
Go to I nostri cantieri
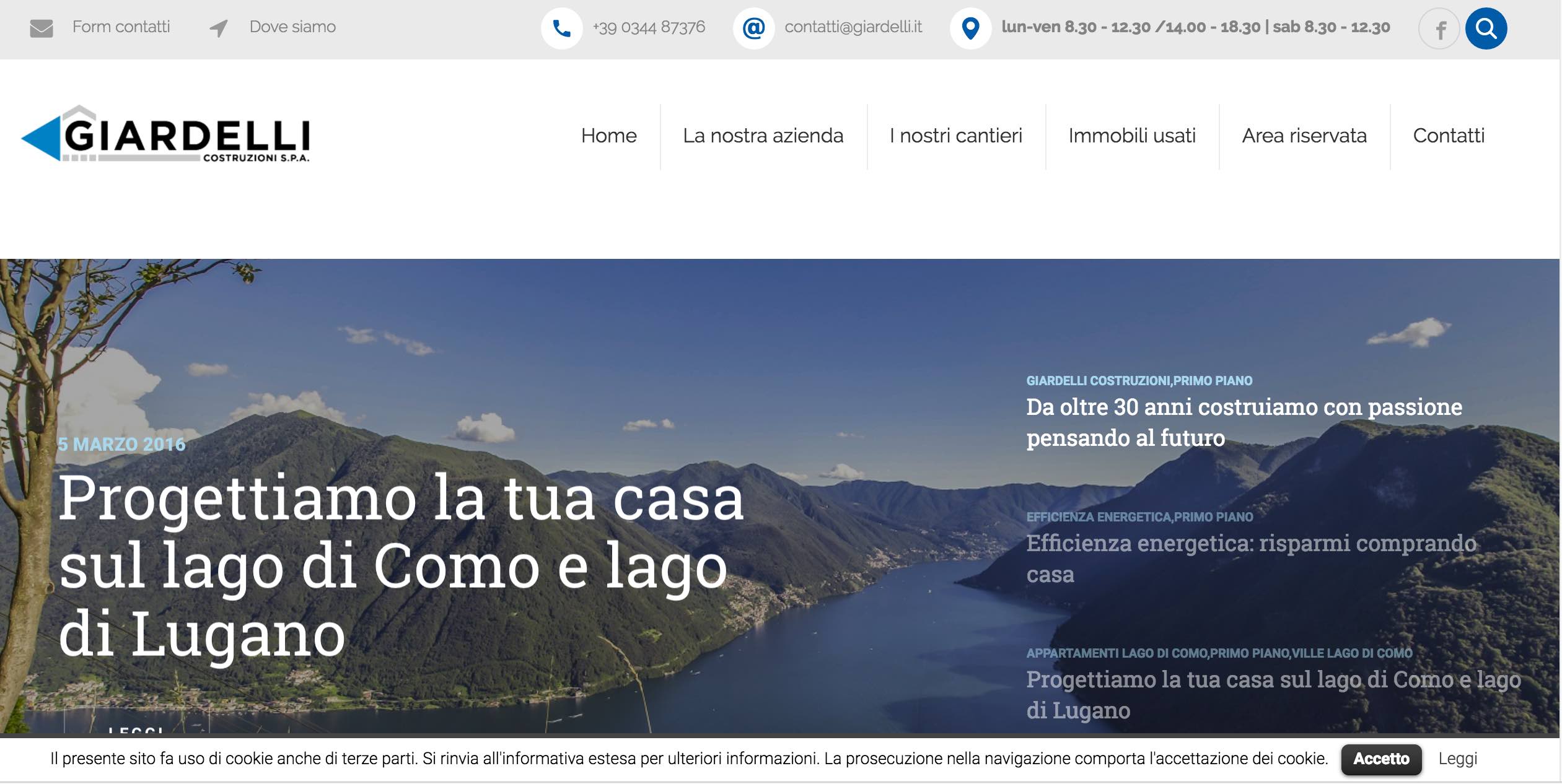(955, 136)
